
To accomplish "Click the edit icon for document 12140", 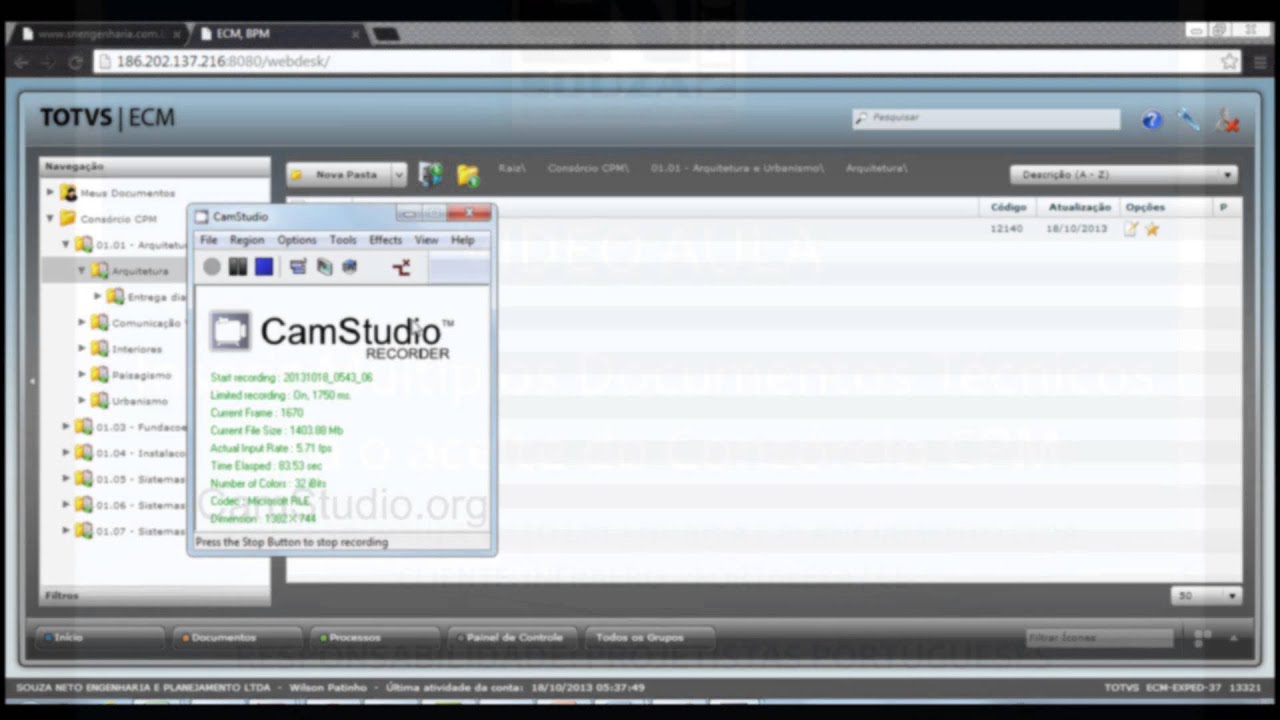I will coord(1131,229).
